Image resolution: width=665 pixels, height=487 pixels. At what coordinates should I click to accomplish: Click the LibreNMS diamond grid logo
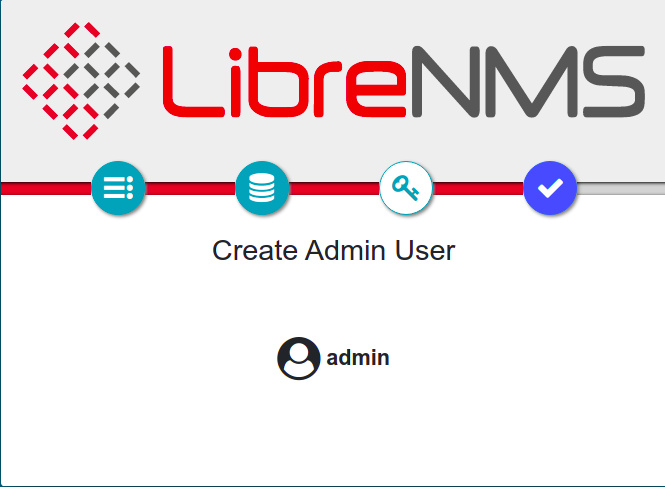(x=82, y=80)
